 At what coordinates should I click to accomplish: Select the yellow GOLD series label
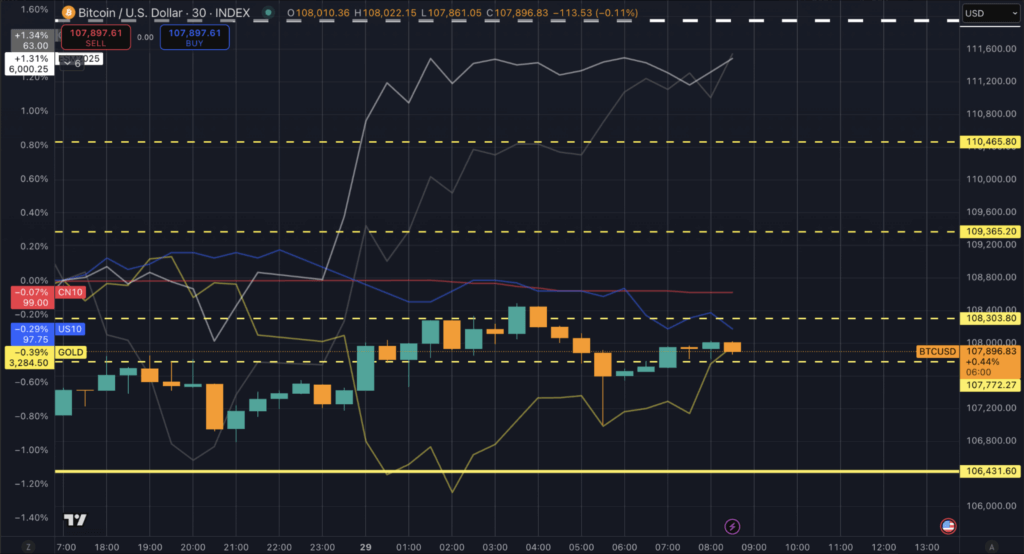pyautogui.click(x=71, y=352)
